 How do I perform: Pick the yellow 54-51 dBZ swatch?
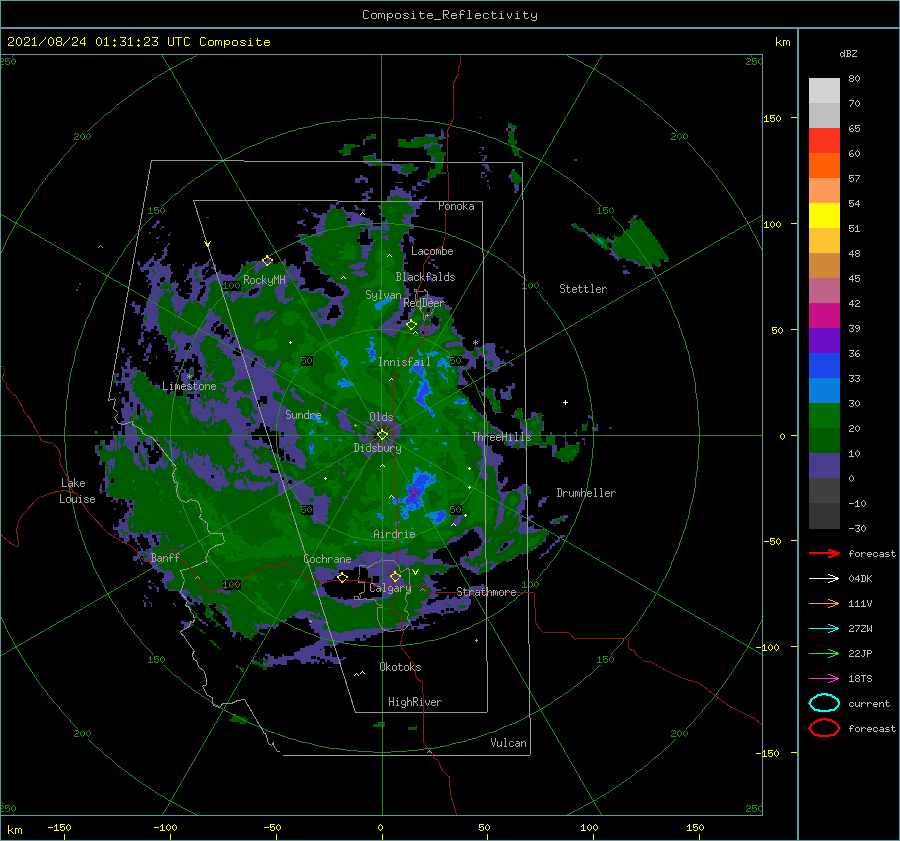824,216
